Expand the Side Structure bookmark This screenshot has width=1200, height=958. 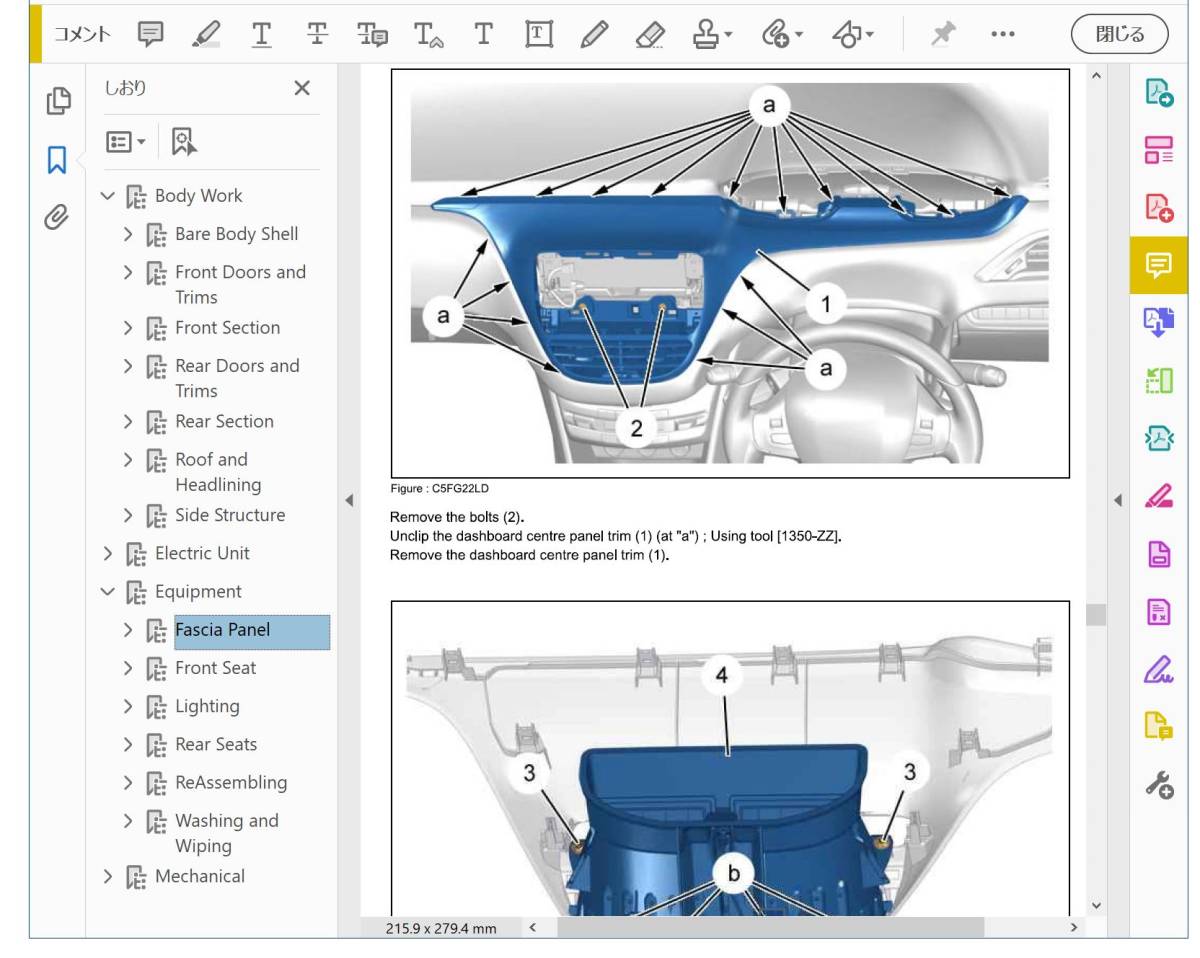coord(128,516)
